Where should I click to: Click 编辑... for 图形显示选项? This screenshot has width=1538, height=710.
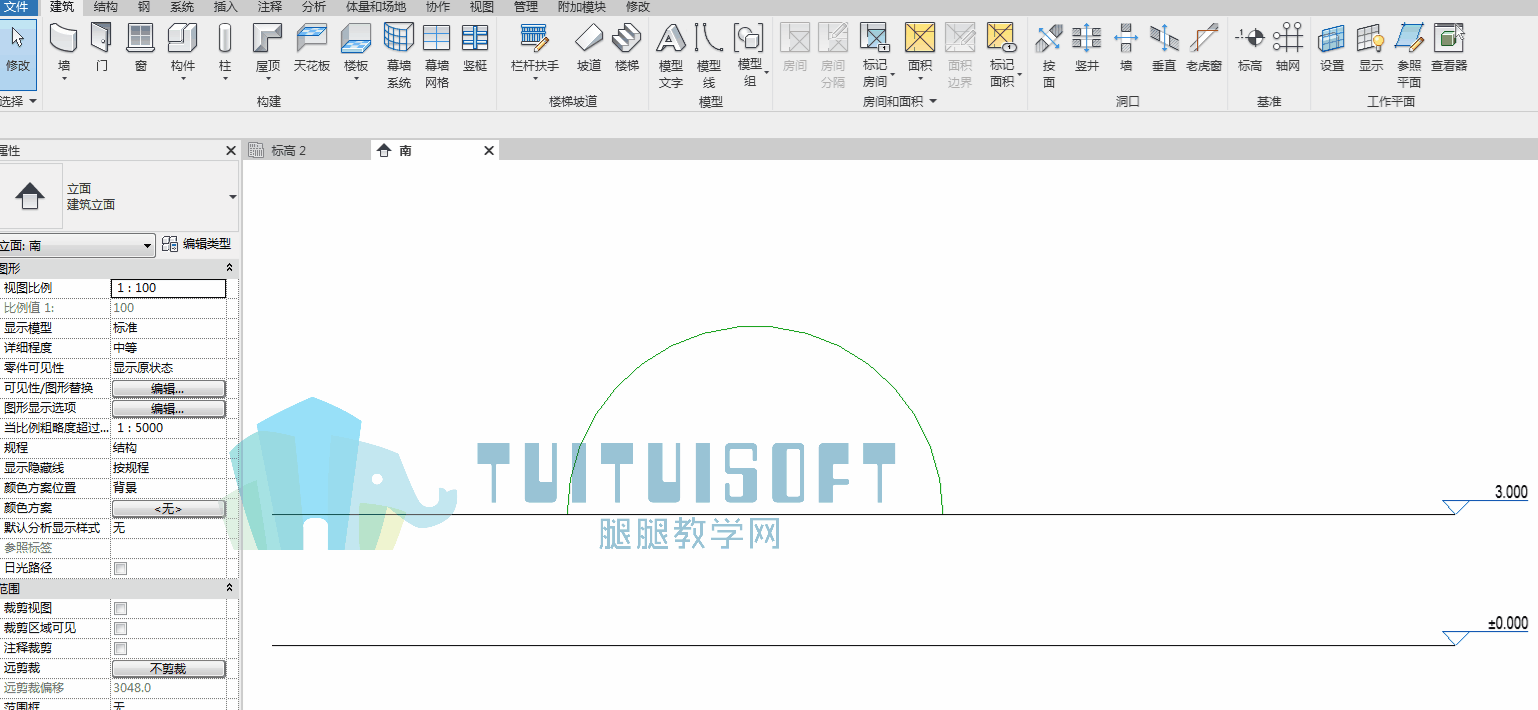click(168, 408)
